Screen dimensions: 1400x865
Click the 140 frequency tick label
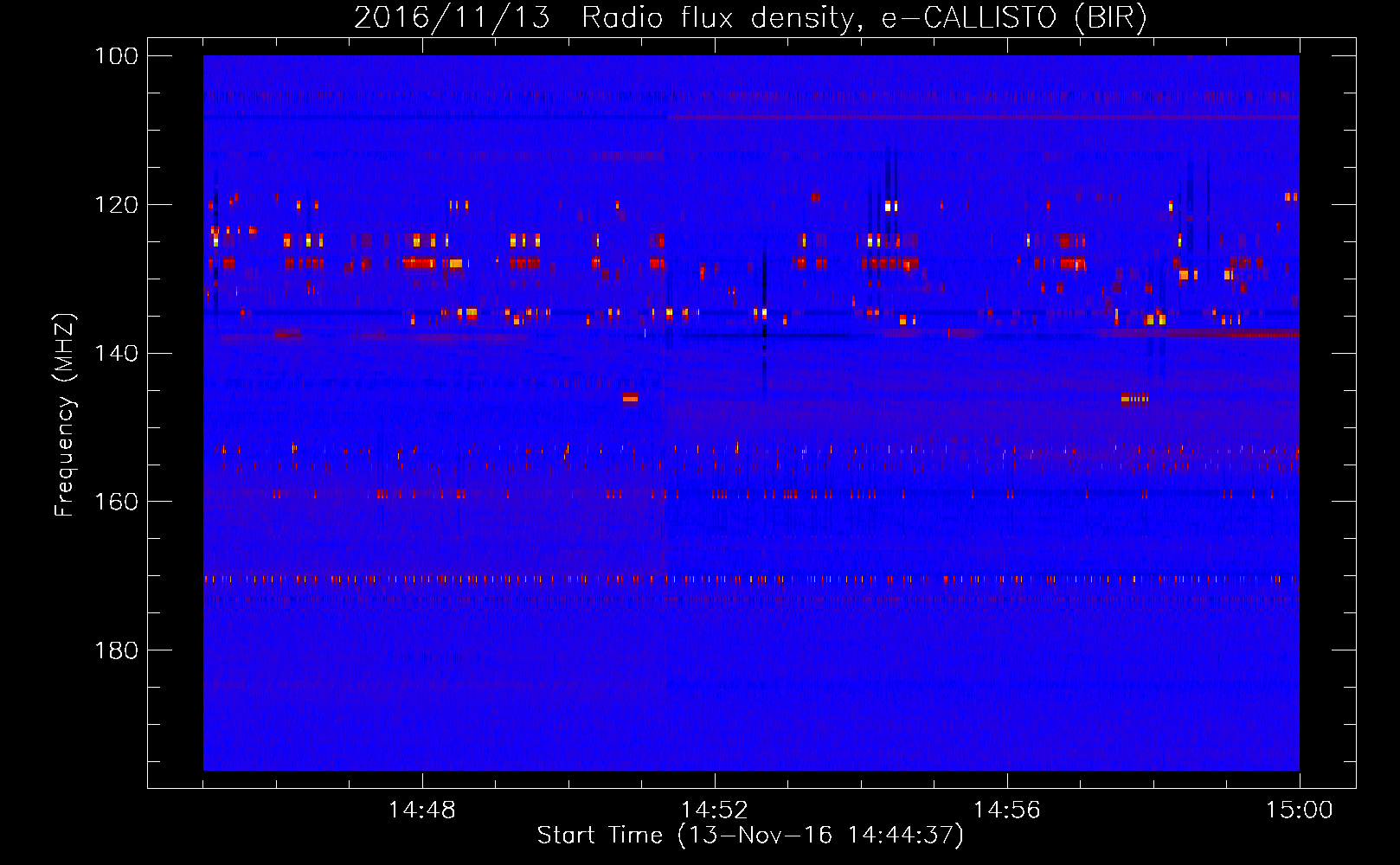(117, 353)
